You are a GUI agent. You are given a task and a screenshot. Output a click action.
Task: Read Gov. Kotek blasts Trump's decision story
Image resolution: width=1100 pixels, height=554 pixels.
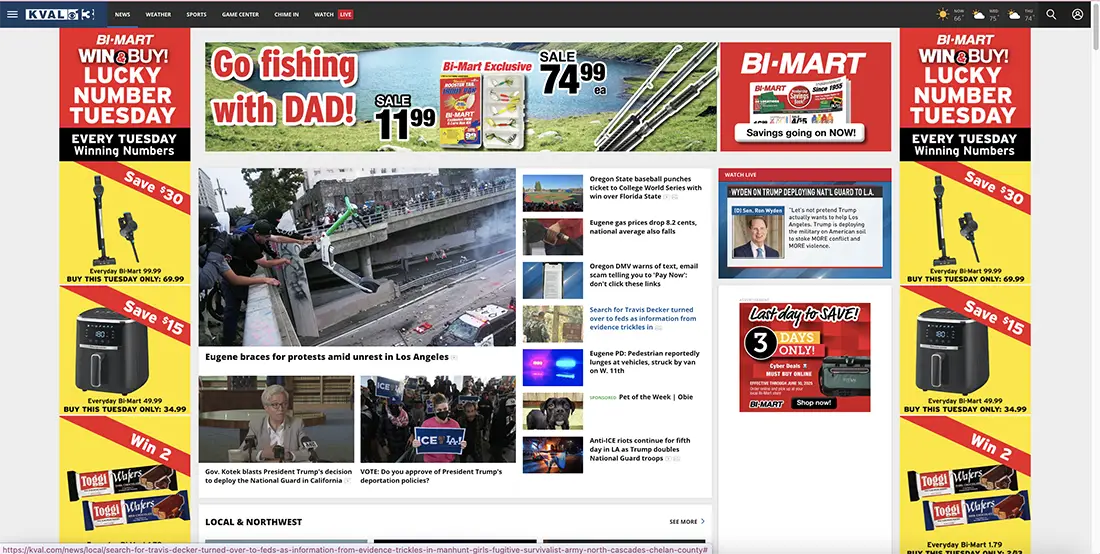[x=279, y=476]
